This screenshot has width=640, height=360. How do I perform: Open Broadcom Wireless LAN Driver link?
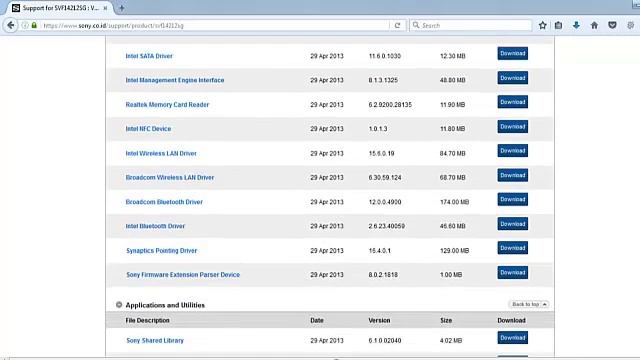point(170,178)
